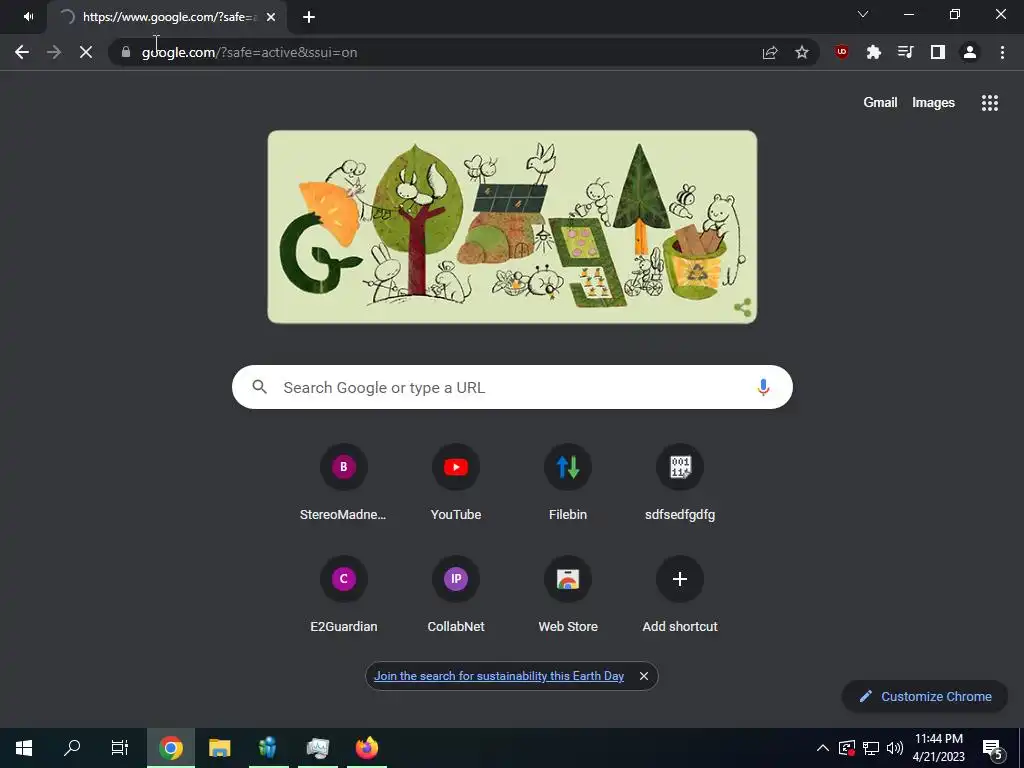Dismiss the Earth Day promo

(x=643, y=676)
